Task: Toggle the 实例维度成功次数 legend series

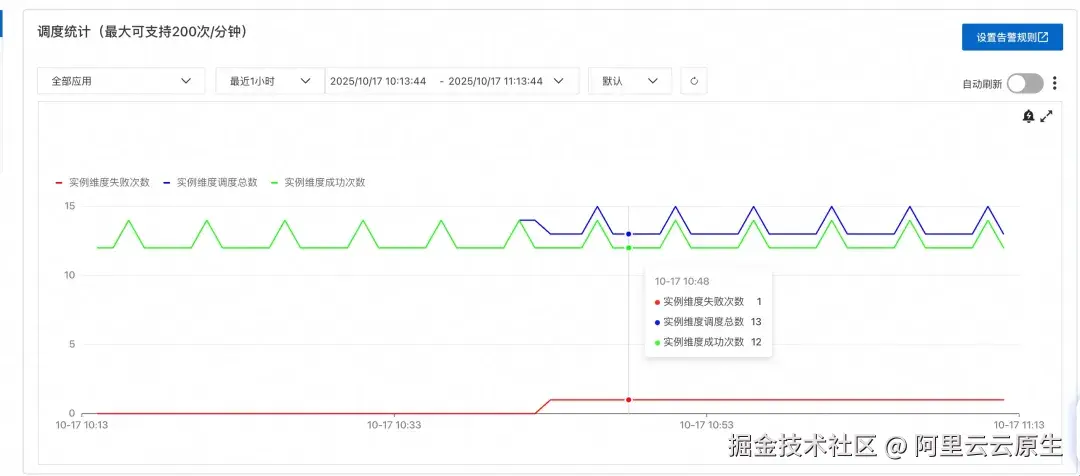Action: pyautogui.click(x=318, y=183)
